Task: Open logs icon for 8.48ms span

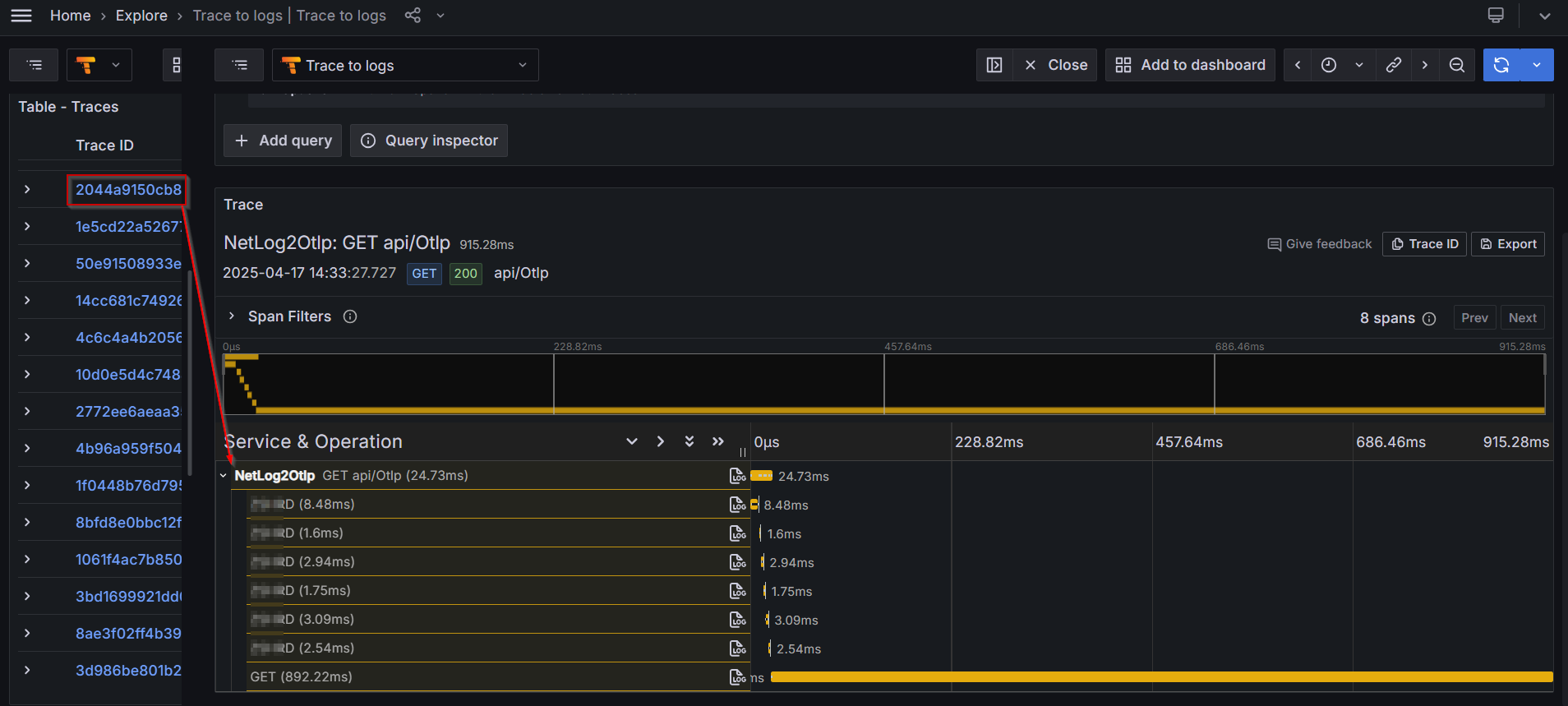Action: pyautogui.click(x=738, y=505)
